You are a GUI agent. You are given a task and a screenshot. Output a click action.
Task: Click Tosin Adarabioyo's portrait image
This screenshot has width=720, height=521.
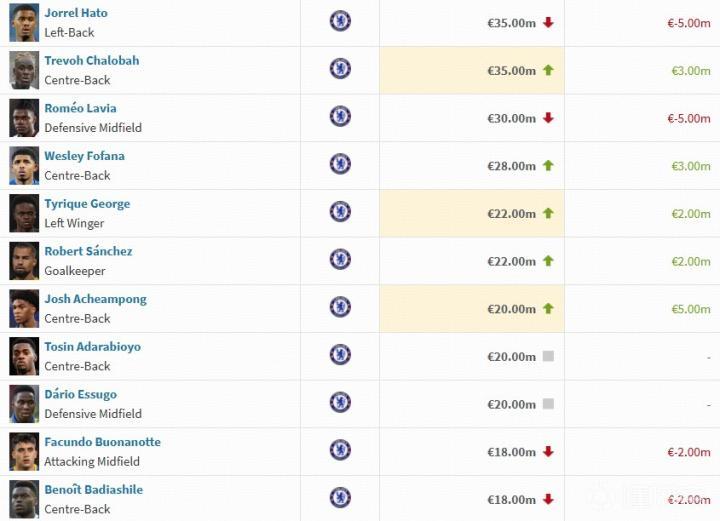click(x=24, y=356)
